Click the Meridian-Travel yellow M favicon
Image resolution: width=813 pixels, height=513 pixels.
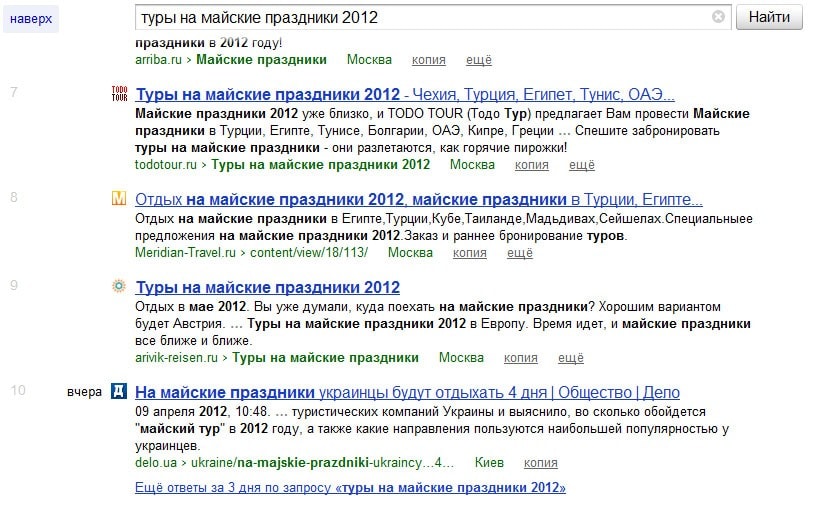tap(119, 198)
